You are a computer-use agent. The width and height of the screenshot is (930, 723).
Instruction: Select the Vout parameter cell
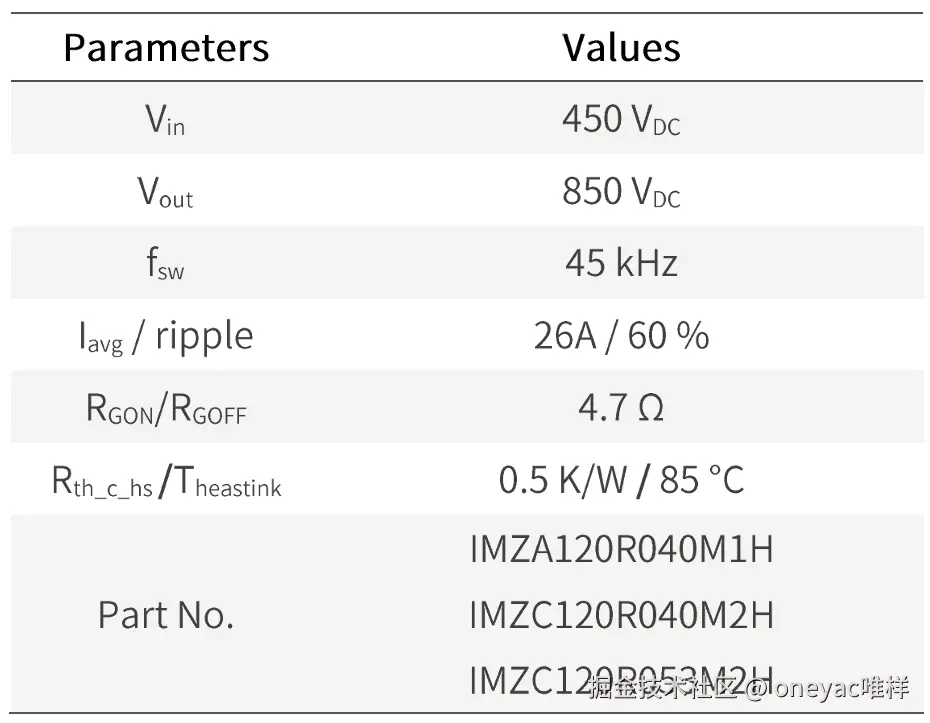point(166,192)
